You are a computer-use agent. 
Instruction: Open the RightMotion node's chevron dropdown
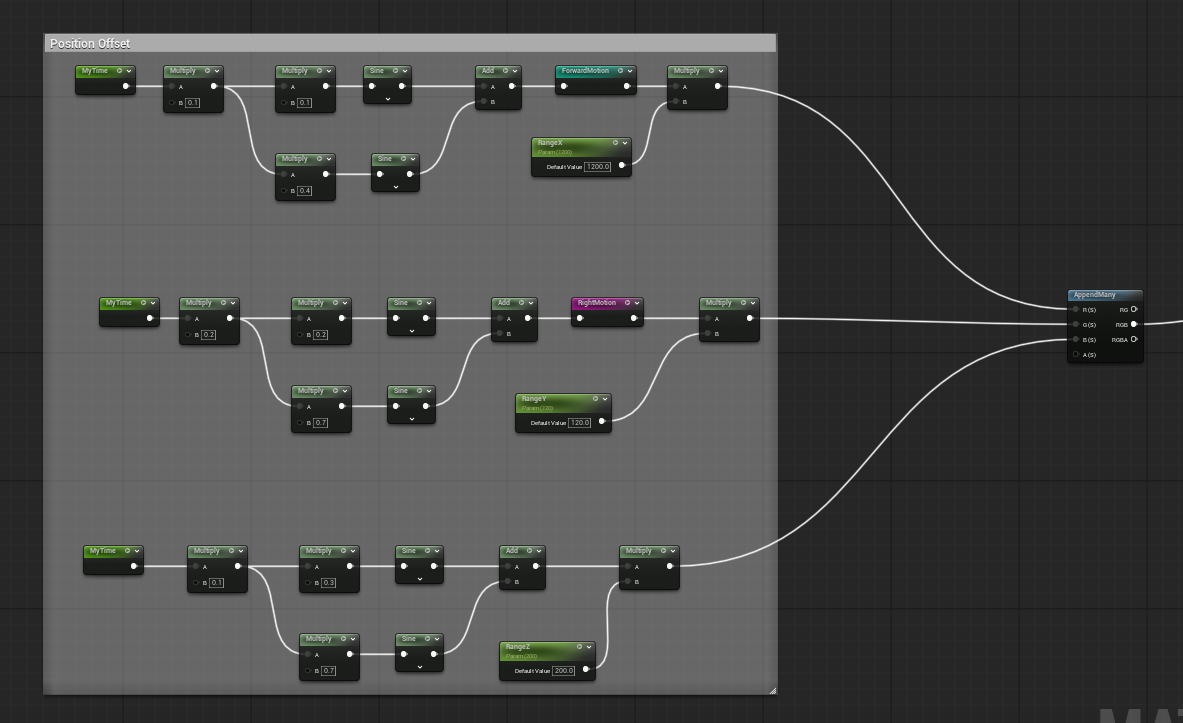pos(636,303)
